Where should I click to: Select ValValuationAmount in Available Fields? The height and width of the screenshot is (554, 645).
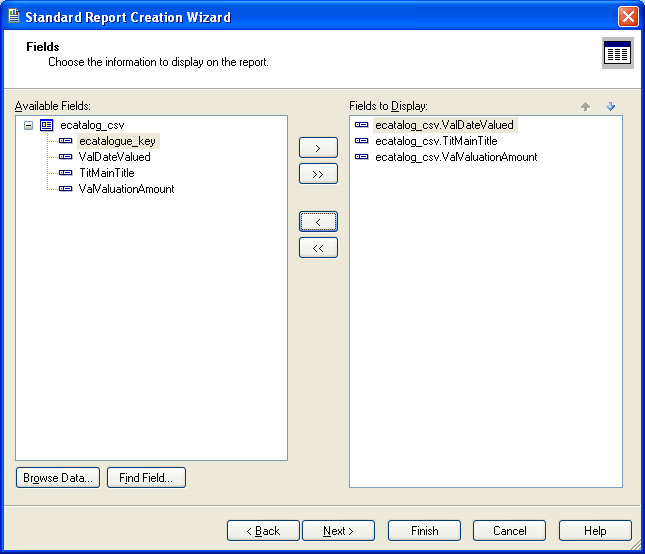tap(126, 189)
